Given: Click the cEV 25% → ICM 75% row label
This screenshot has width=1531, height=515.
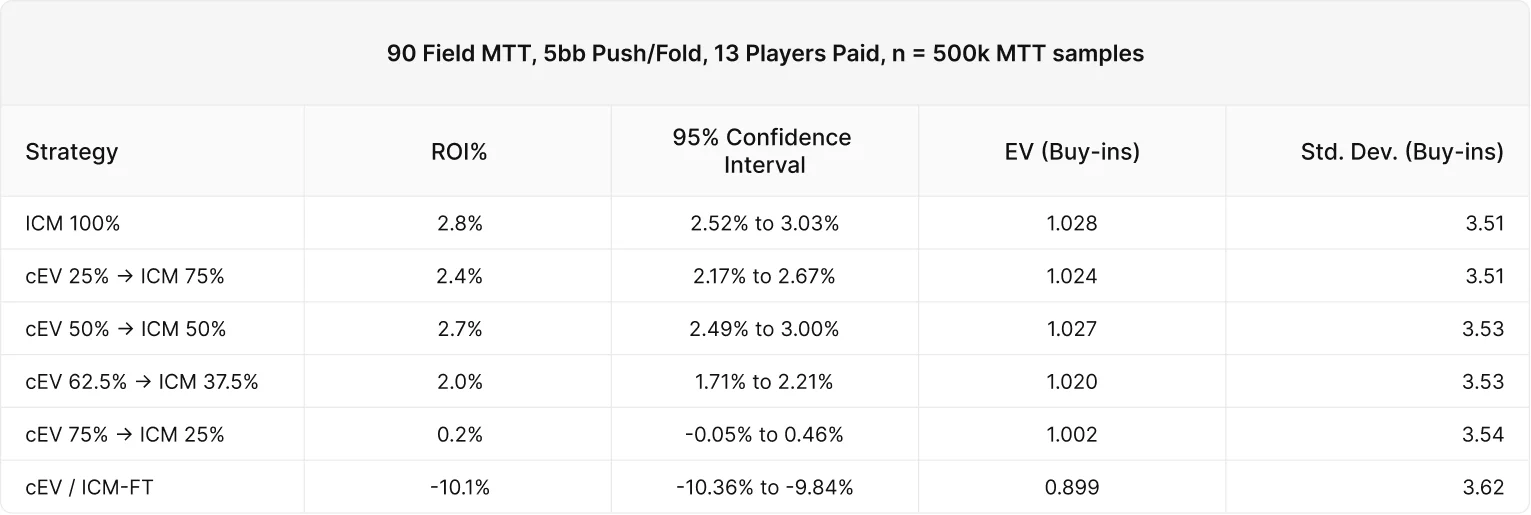Looking at the screenshot, I should [x=125, y=276].
